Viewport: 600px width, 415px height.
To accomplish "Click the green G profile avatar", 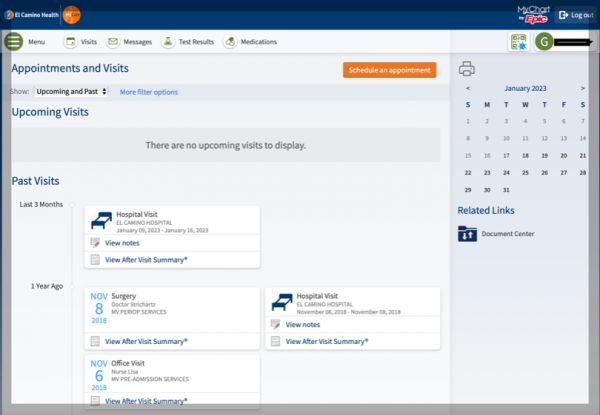I will (x=544, y=42).
